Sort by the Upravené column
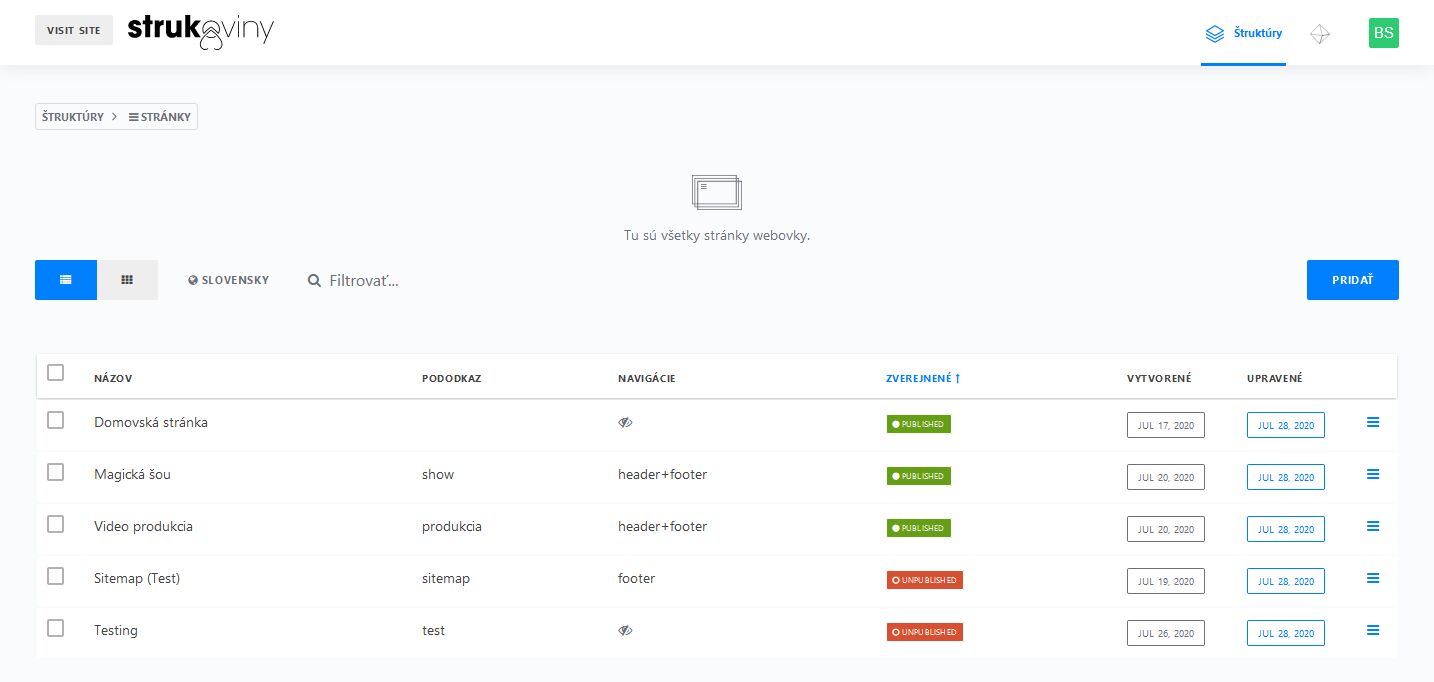The height and width of the screenshot is (682, 1434). [x=1275, y=378]
